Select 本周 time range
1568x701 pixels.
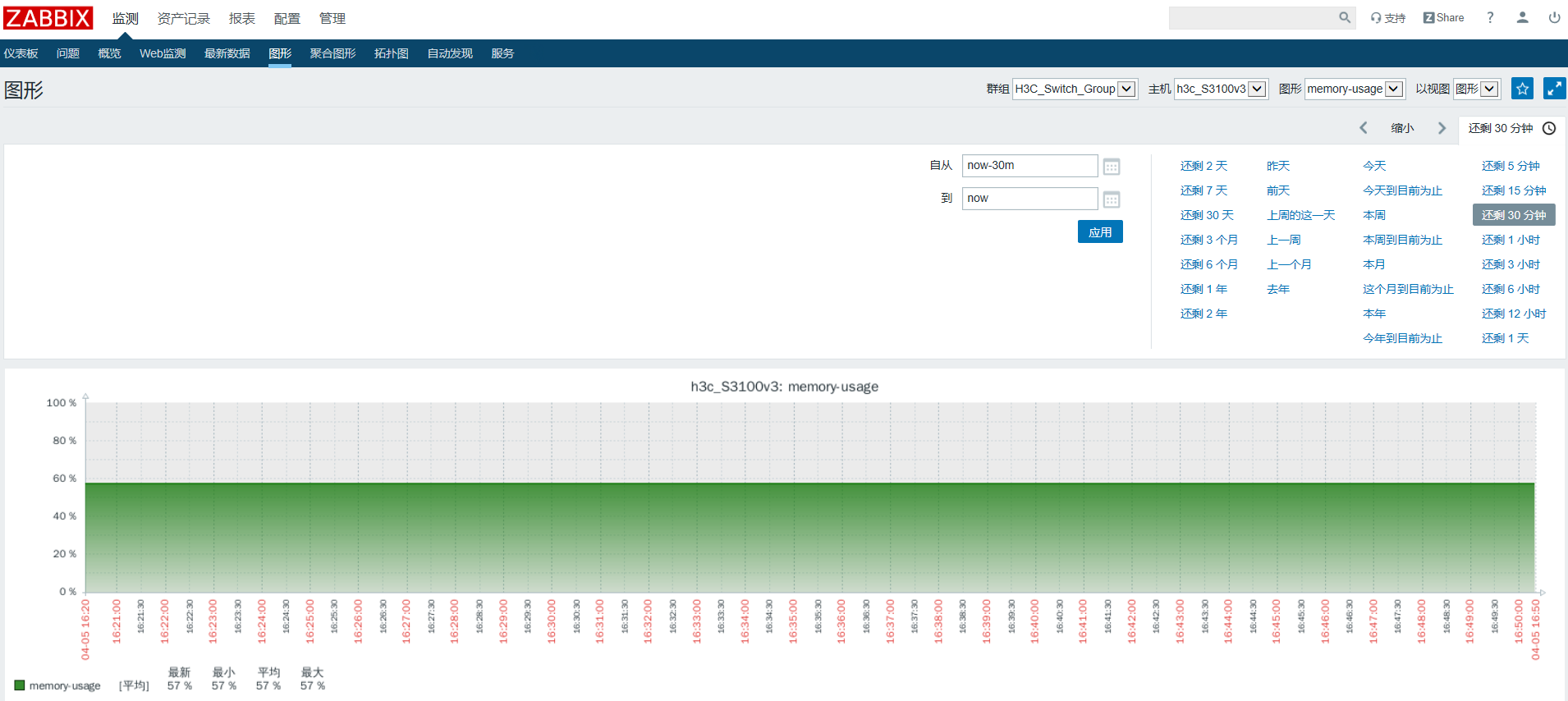pos(1374,215)
